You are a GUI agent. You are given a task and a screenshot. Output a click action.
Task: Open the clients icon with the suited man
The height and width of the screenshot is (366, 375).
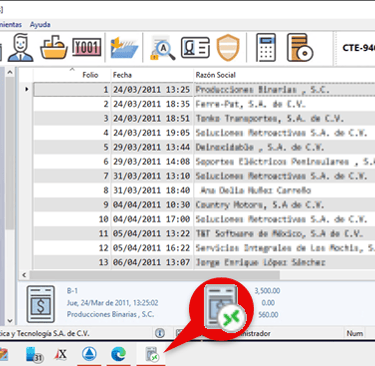tap(21, 48)
